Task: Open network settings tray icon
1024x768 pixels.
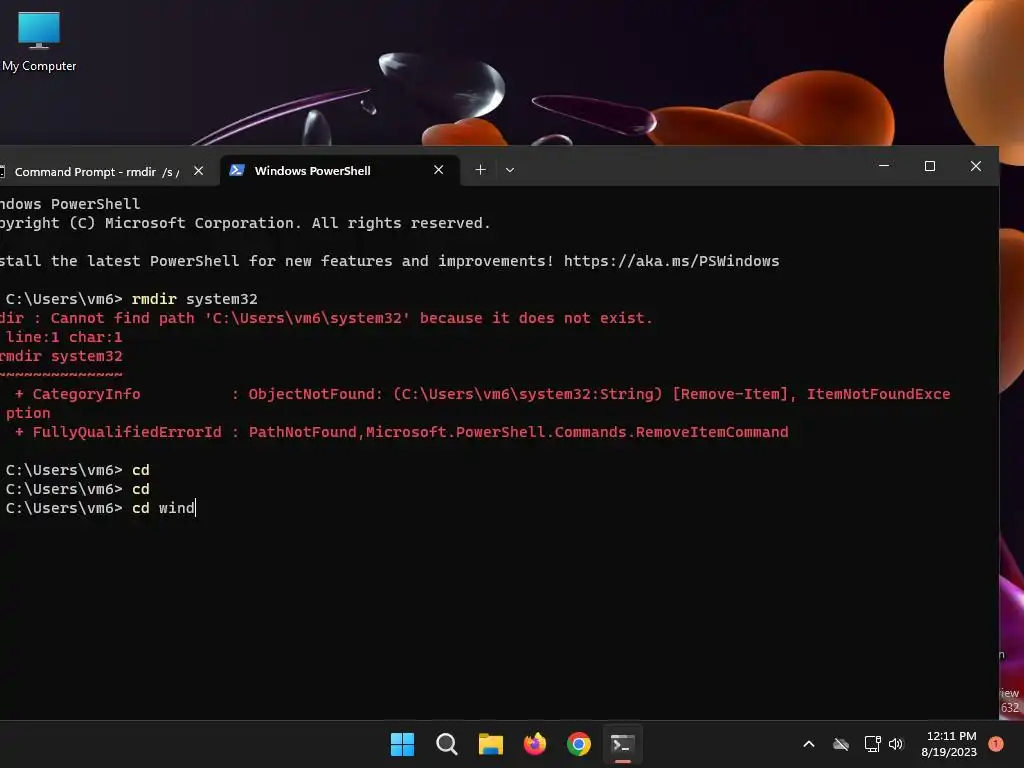Action: click(x=872, y=744)
